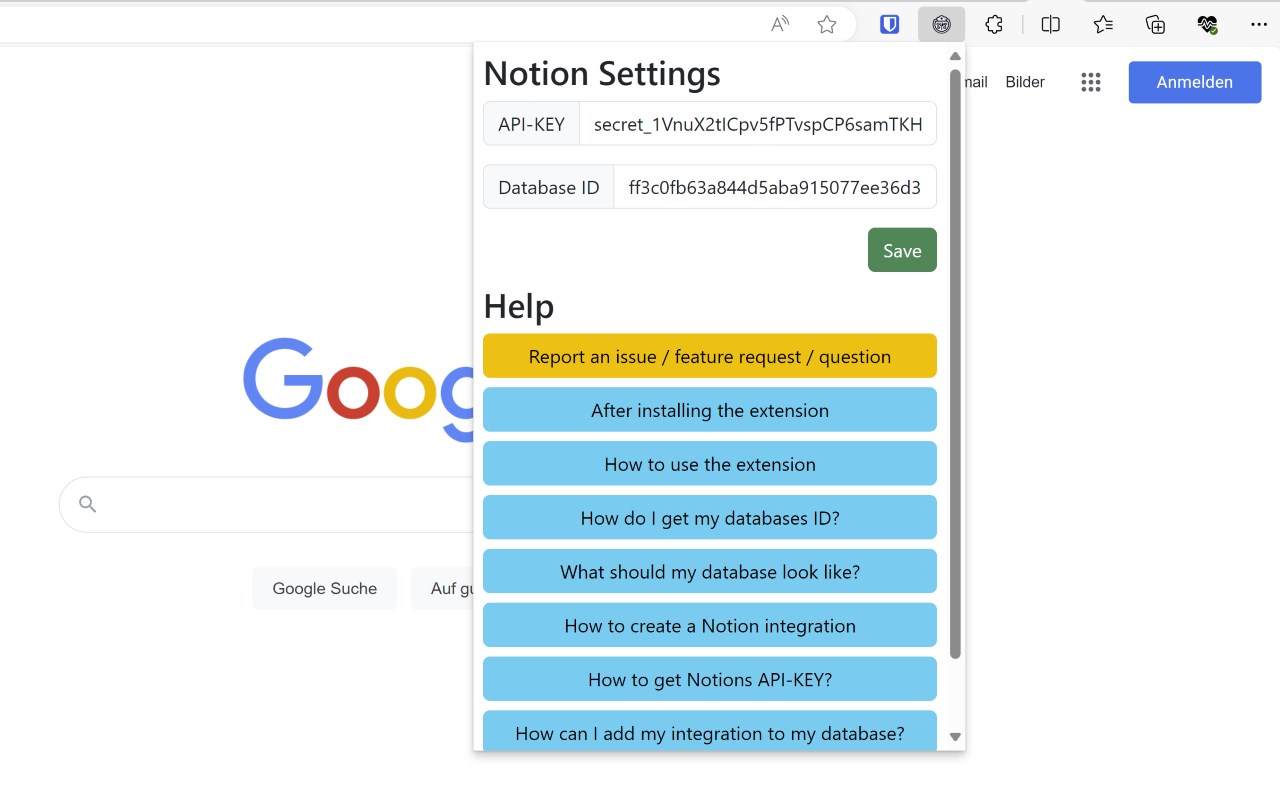Click the Read aloud icon in address bar

pyautogui.click(x=780, y=25)
